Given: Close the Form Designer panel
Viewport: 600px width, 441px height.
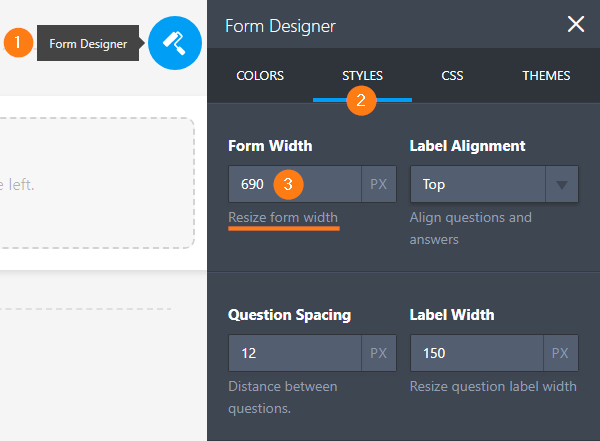Looking at the screenshot, I should 576,25.
